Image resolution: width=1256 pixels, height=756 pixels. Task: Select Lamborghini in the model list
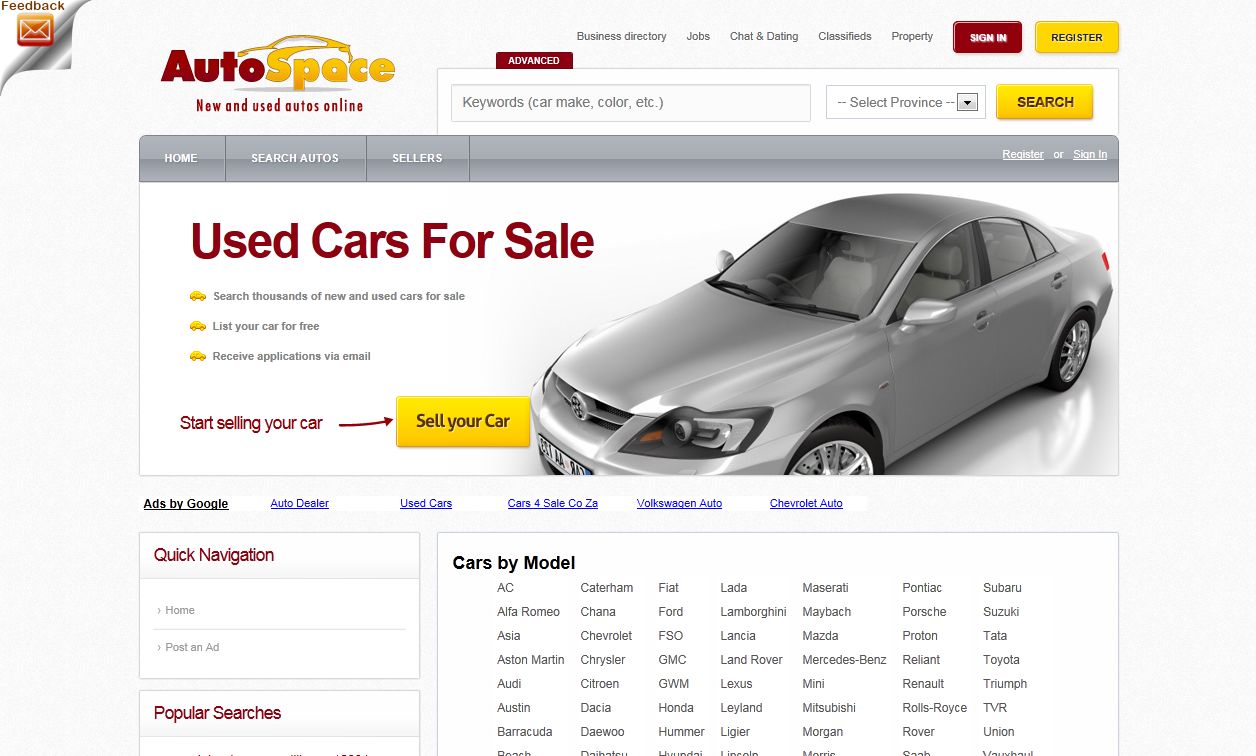tap(753, 612)
